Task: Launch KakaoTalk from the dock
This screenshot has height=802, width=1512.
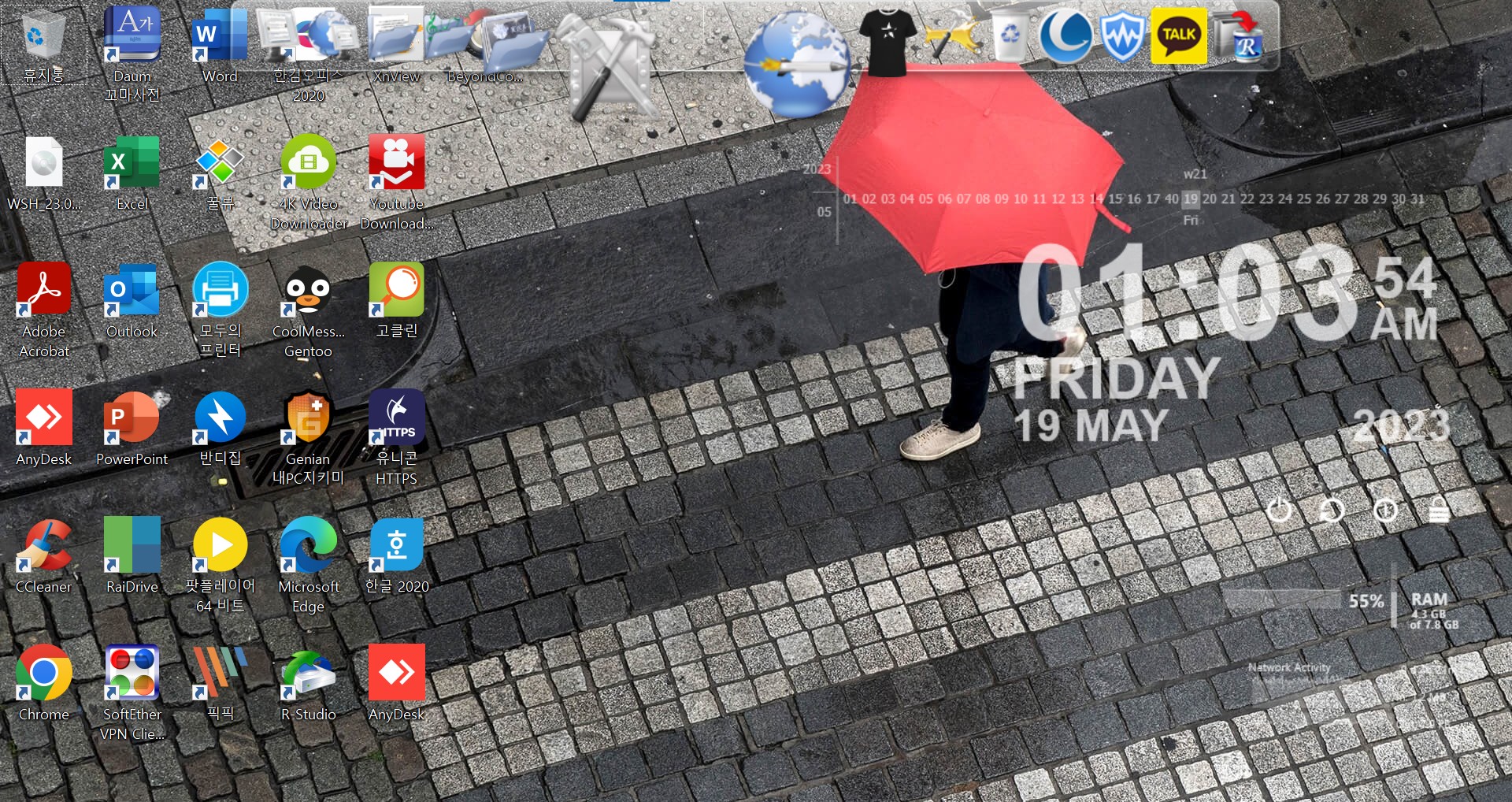Action: tap(1179, 35)
